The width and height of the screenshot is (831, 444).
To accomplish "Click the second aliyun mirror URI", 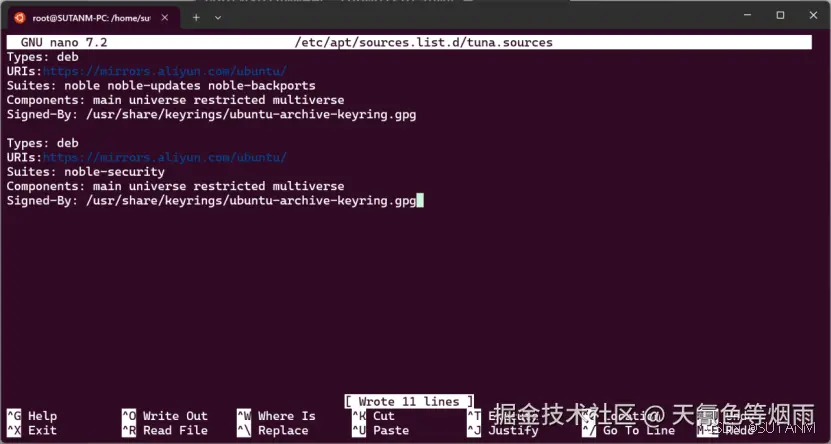I will click(165, 157).
